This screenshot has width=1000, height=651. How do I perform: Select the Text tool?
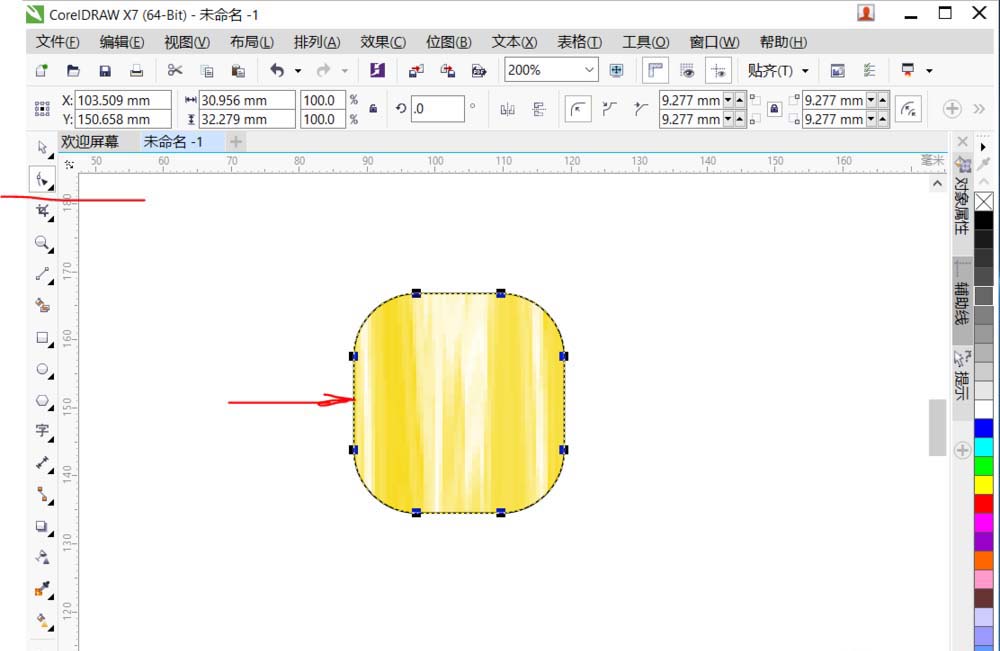[42, 431]
